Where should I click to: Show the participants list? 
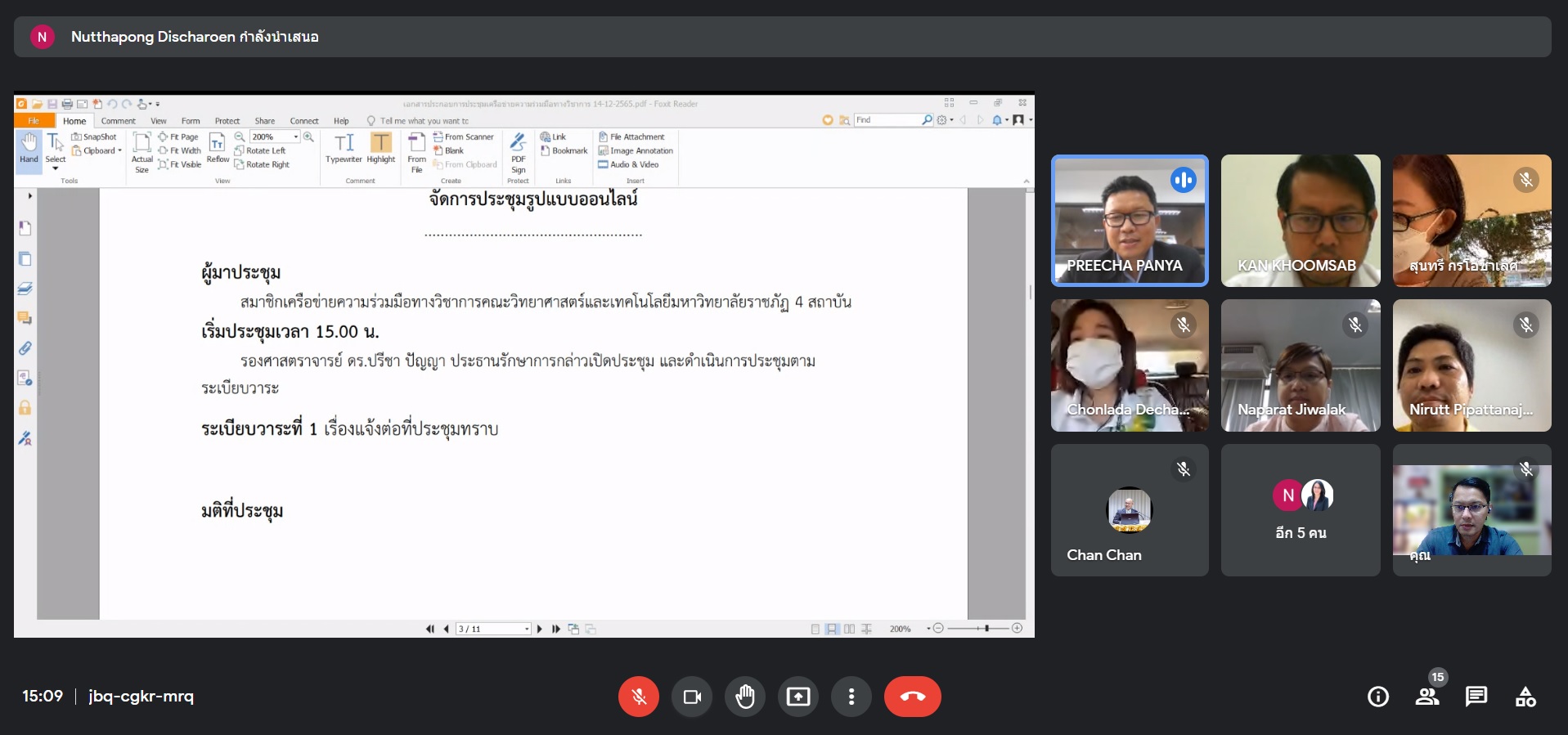click(1427, 697)
